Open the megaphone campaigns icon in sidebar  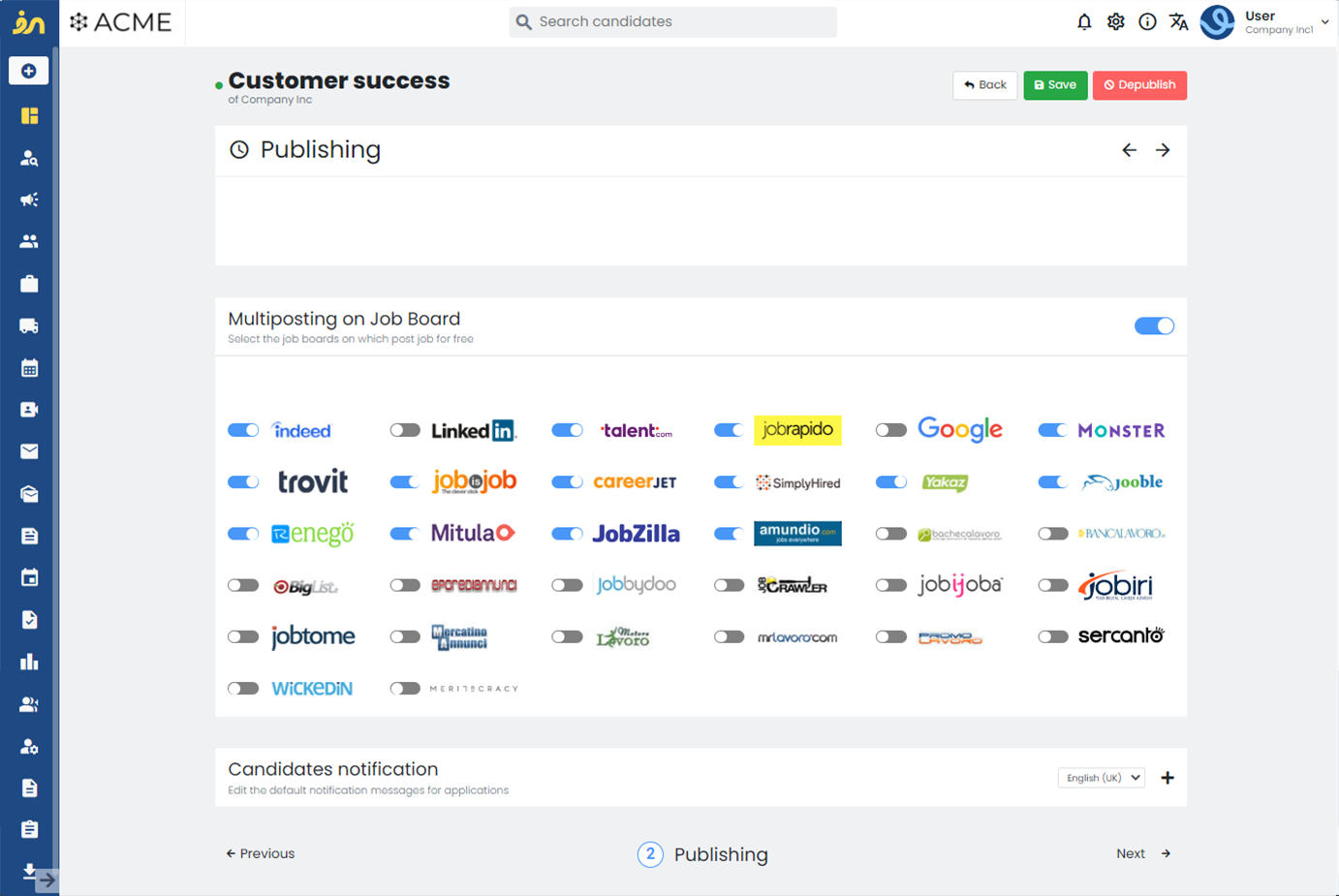pos(29,200)
